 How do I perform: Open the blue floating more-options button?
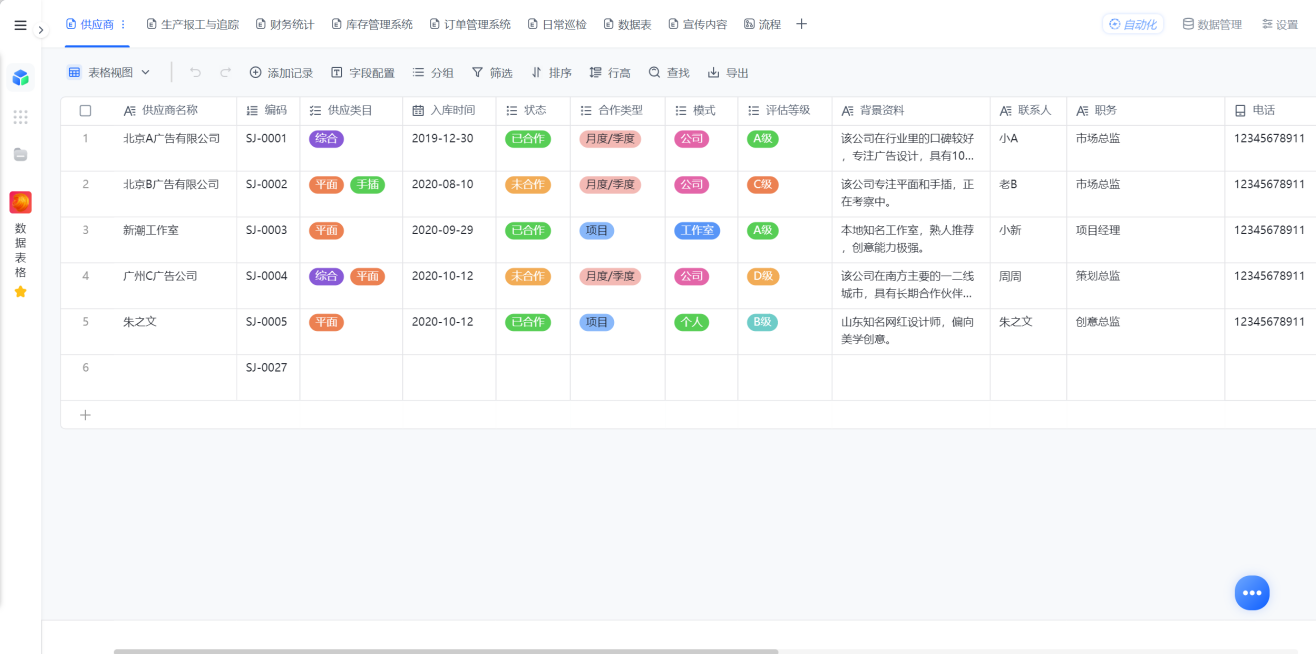coord(1252,593)
